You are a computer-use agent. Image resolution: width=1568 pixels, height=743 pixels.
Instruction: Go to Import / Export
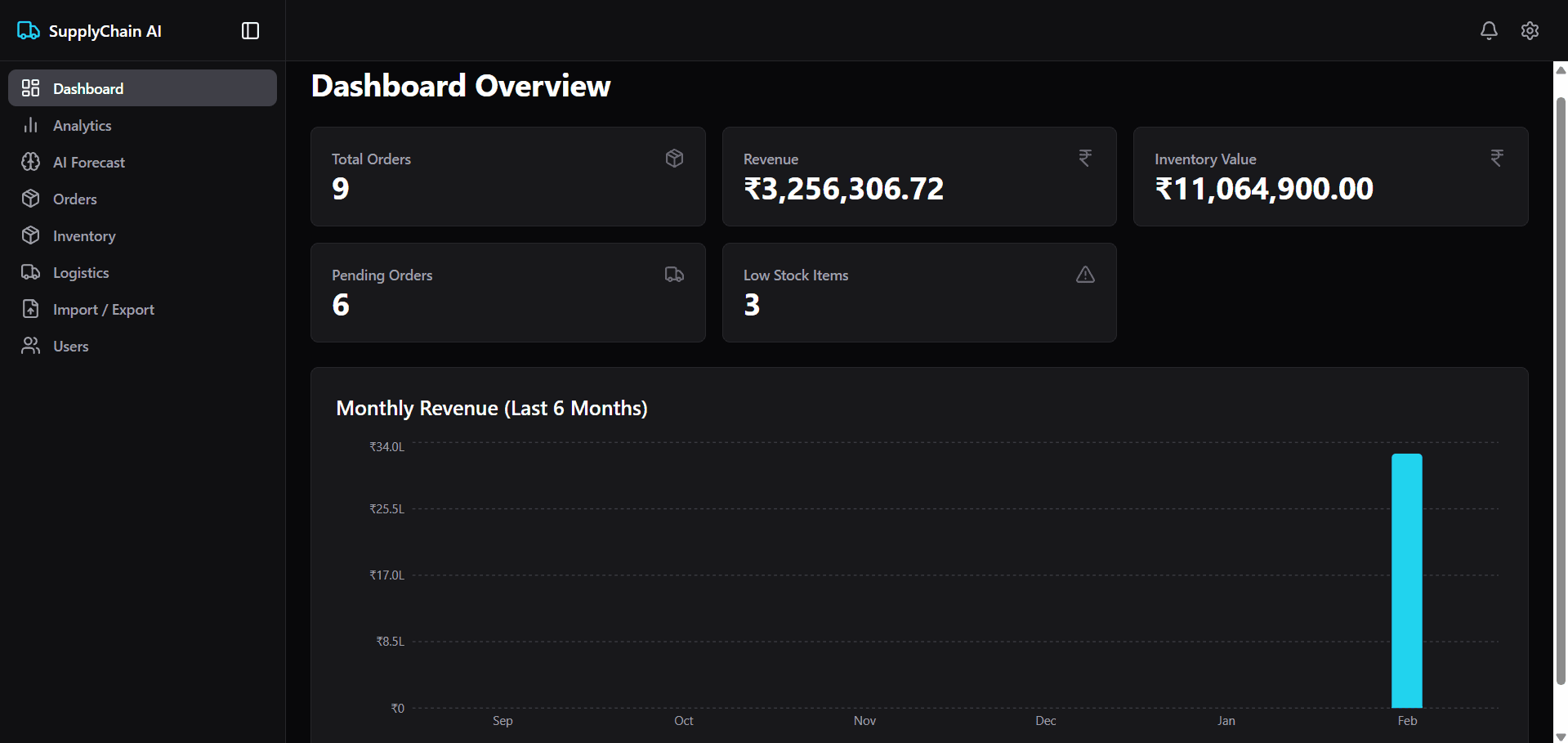(104, 309)
